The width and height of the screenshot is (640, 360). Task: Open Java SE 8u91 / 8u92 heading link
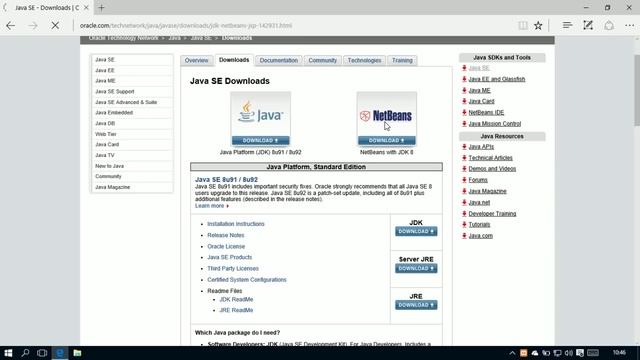[x=226, y=180]
